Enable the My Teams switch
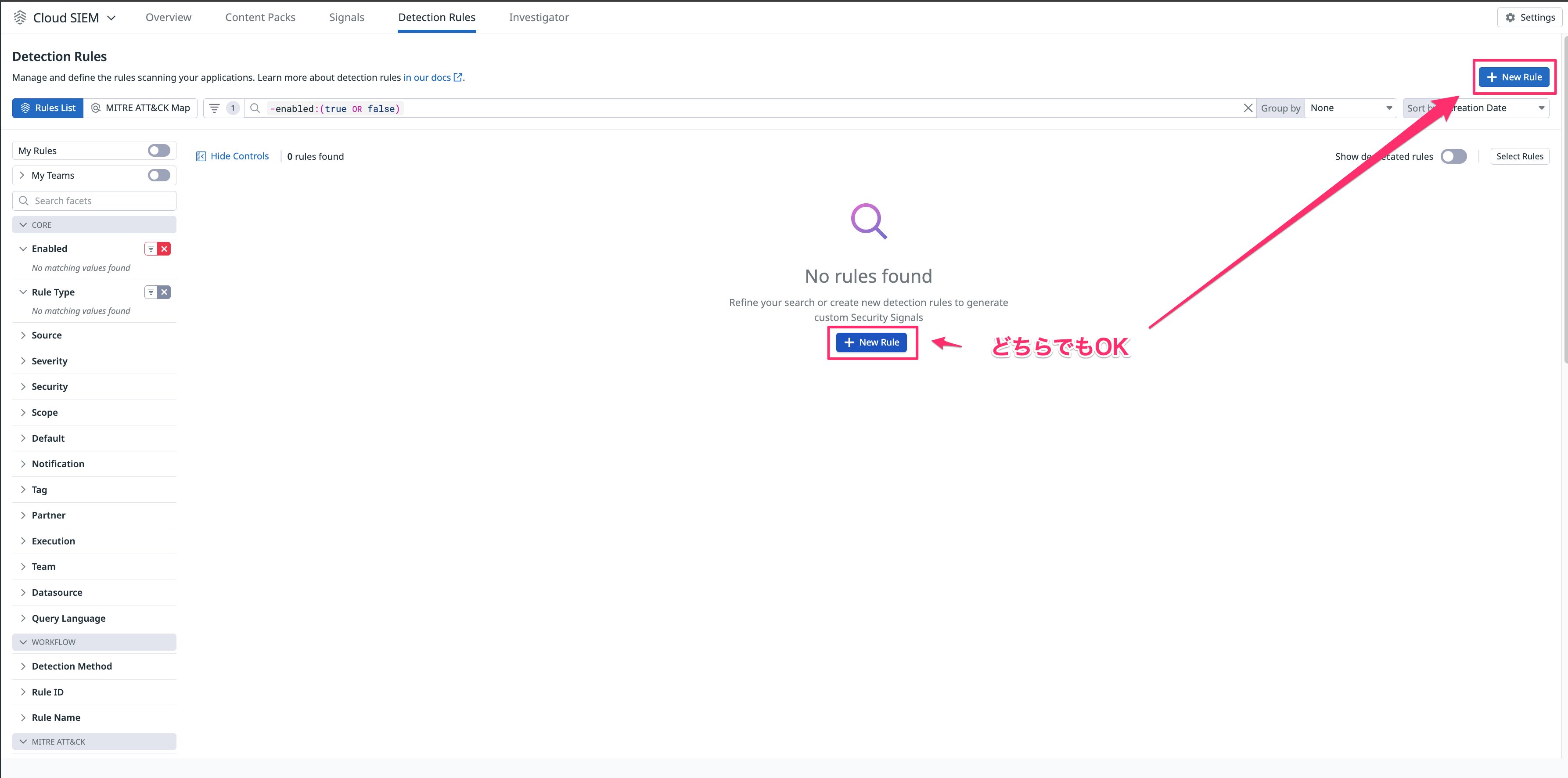This screenshot has width=1568, height=778. [159, 175]
